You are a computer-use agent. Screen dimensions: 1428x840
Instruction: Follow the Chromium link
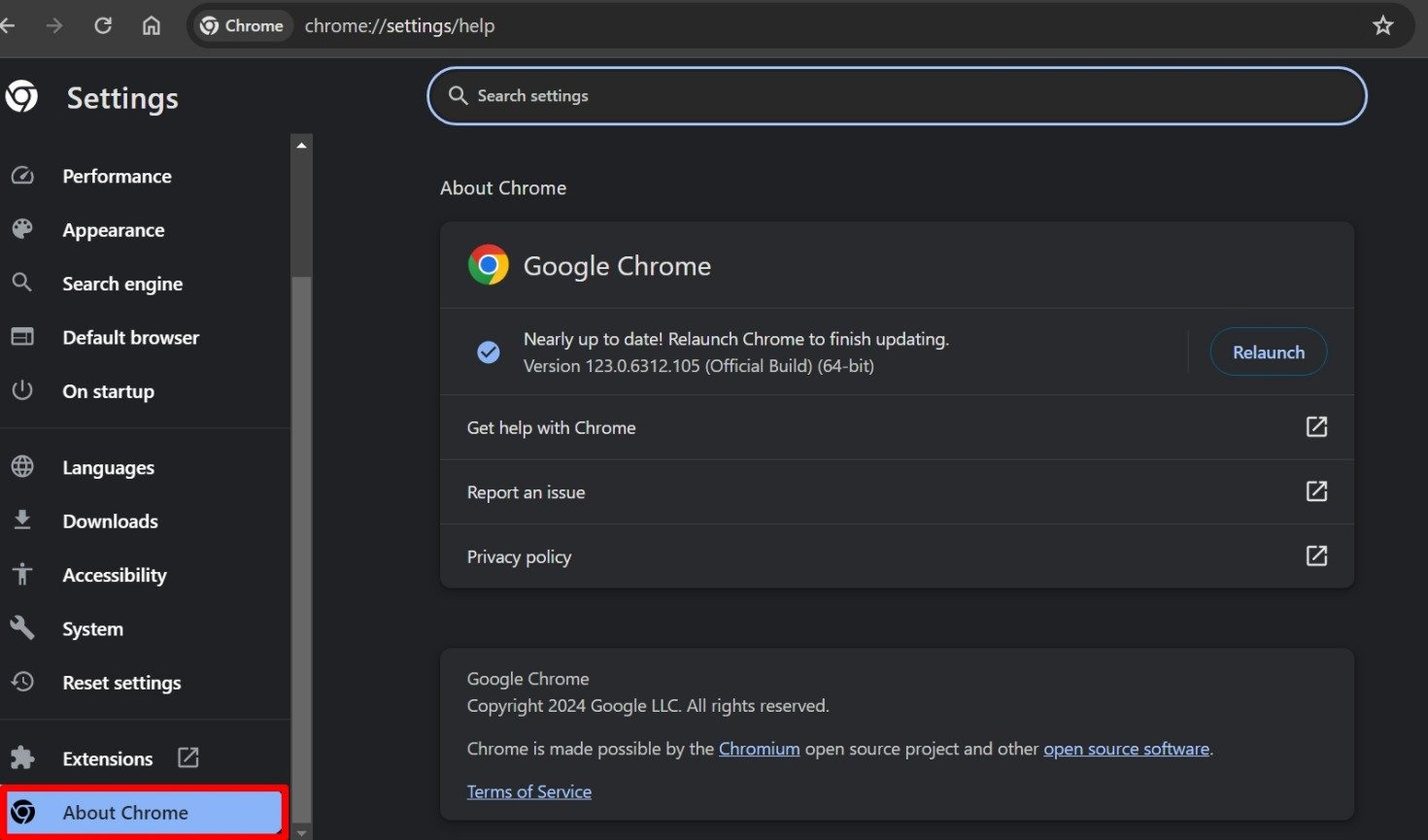point(759,749)
